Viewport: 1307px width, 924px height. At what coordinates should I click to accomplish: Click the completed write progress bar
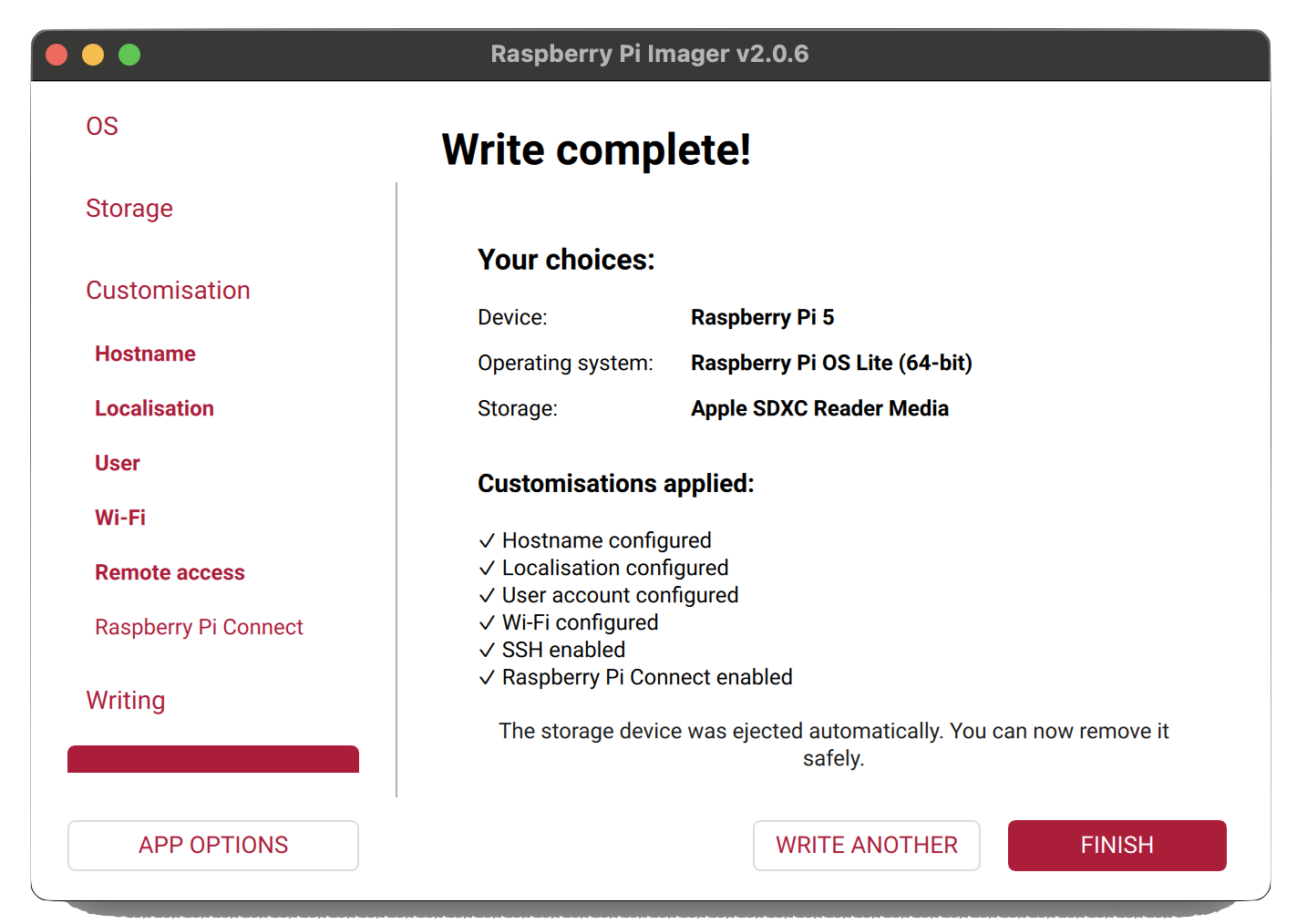coord(213,759)
